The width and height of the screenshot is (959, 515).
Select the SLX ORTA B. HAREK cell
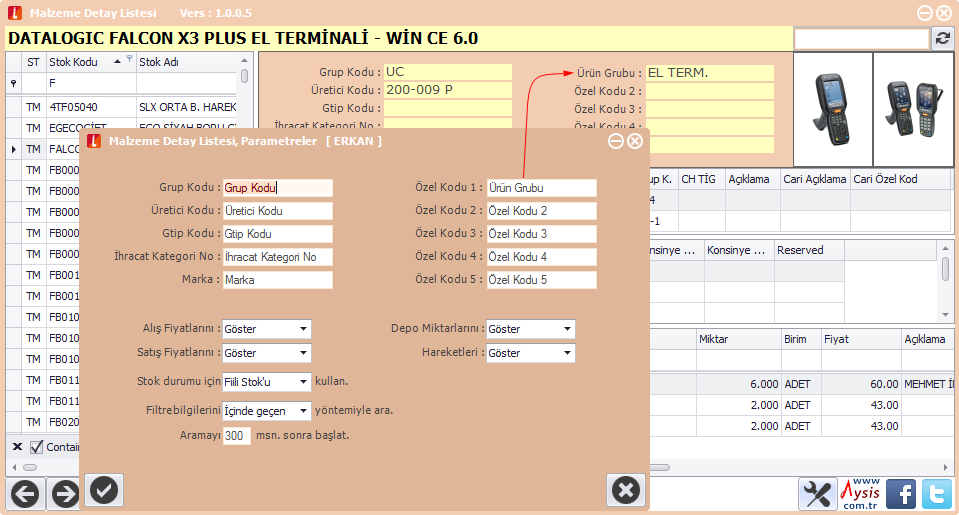pos(187,107)
